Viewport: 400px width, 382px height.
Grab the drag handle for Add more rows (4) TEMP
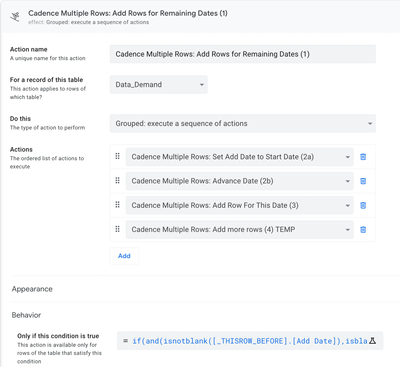[117, 229]
